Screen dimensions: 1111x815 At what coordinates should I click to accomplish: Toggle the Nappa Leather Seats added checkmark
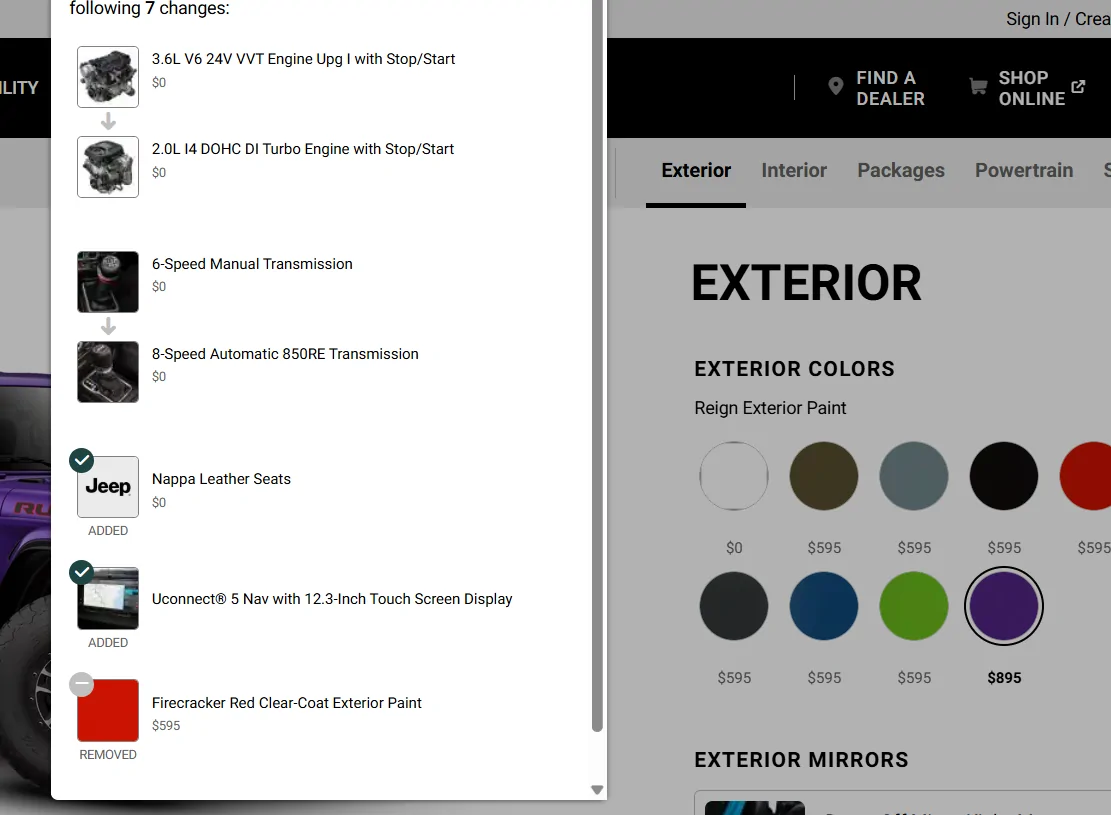pyautogui.click(x=81, y=460)
